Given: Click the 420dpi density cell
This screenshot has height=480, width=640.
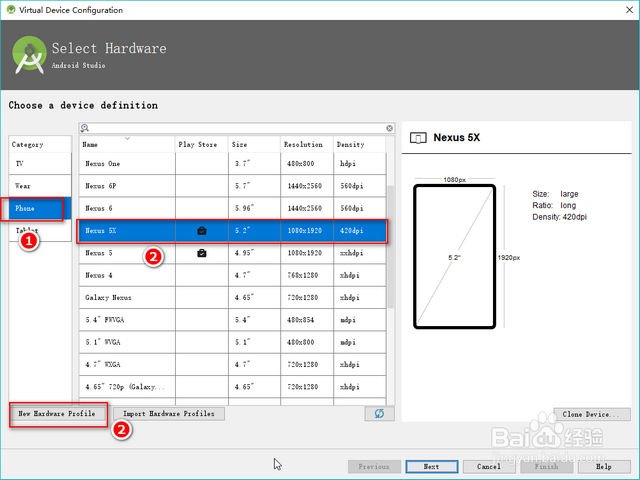Looking at the screenshot, I should pos(360,231).
